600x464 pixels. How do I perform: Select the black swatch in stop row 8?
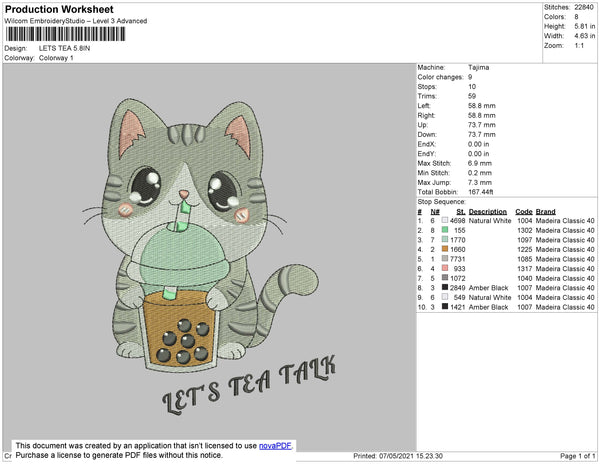445,287
